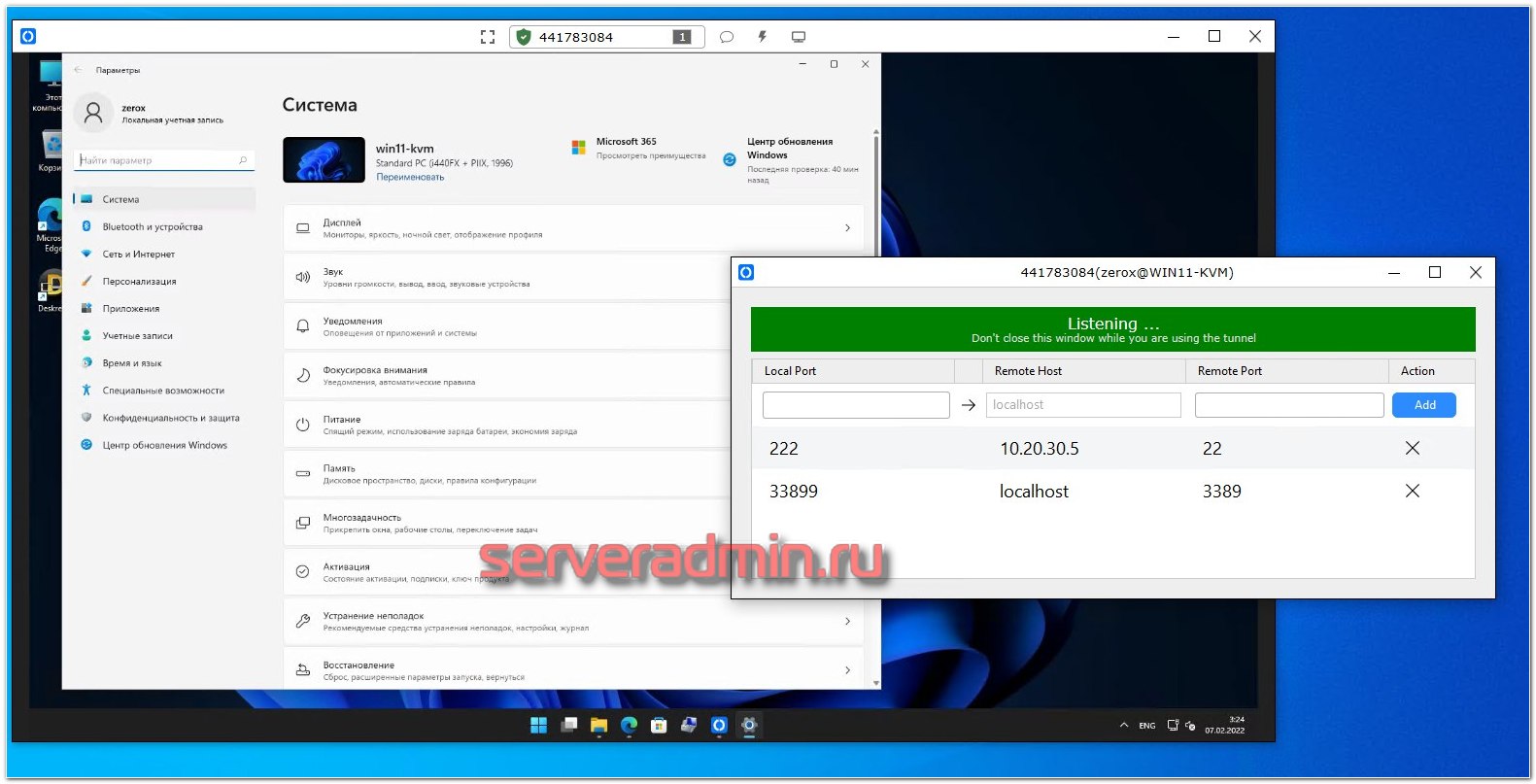Select Сеть и Интернет in the sidebar
The height and width of the screenshot is (784, 1536).
[139, 255]
